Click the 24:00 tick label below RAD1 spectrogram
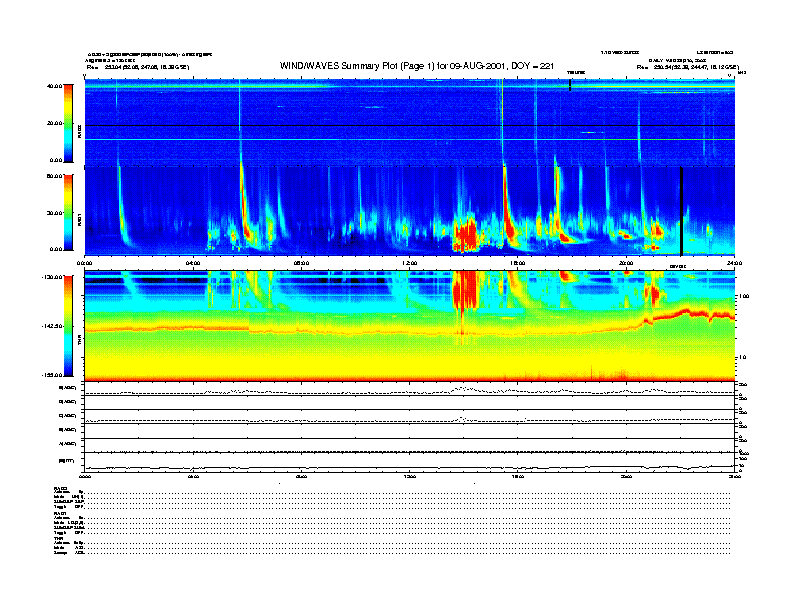The width and height of the screenshot is (792, 612). [x=734, y=263]
